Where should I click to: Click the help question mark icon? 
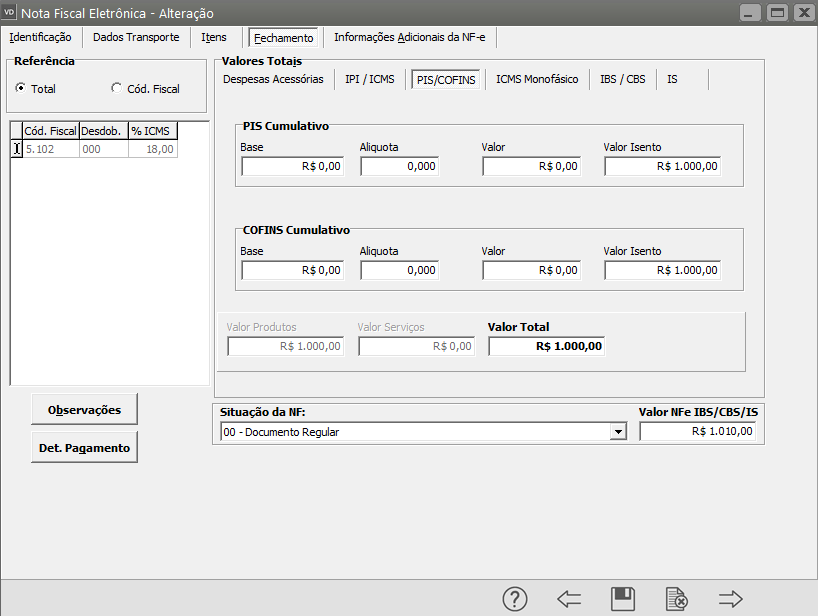click(x=514, y=599)
